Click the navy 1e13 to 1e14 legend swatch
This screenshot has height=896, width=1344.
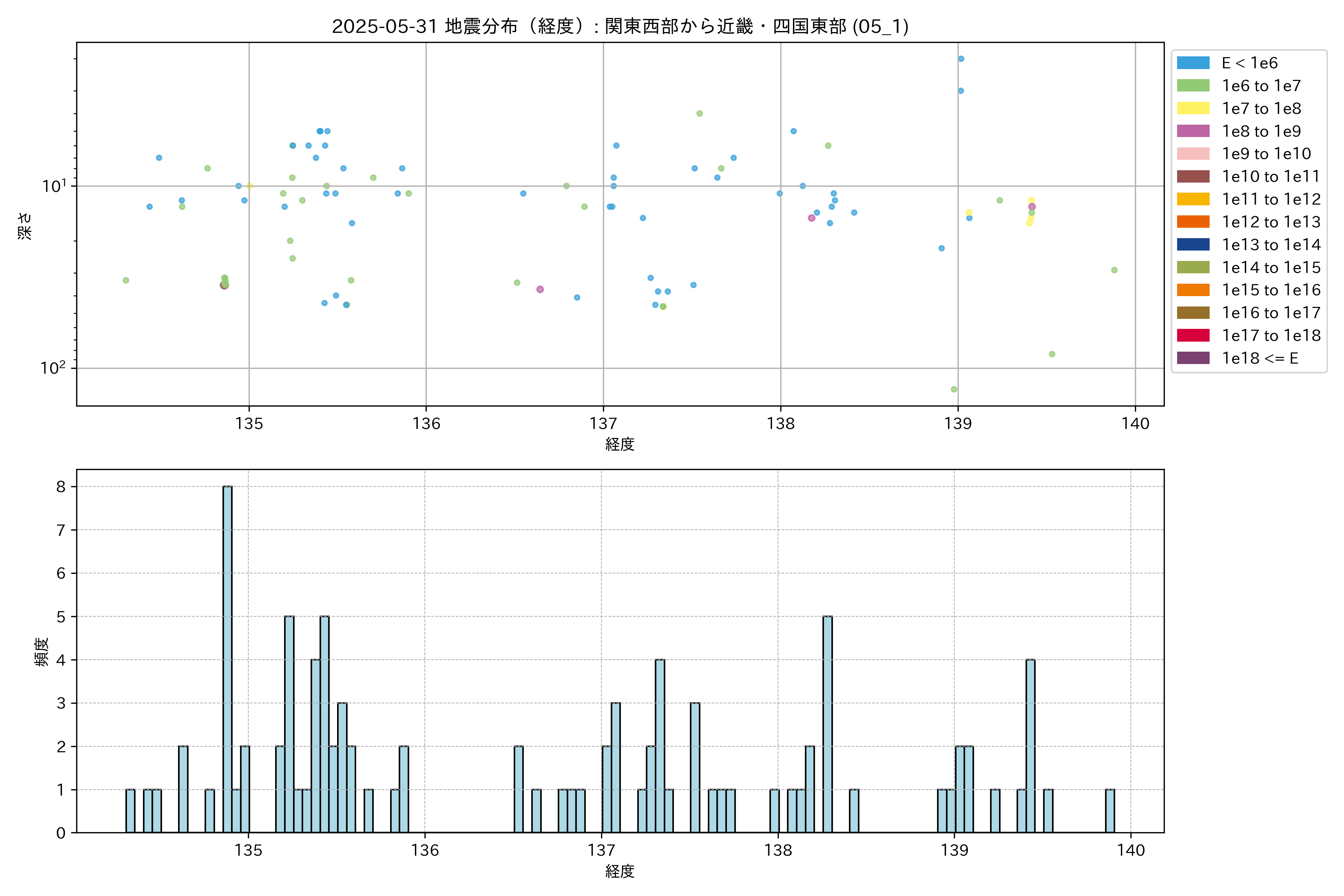(1192, 245)
